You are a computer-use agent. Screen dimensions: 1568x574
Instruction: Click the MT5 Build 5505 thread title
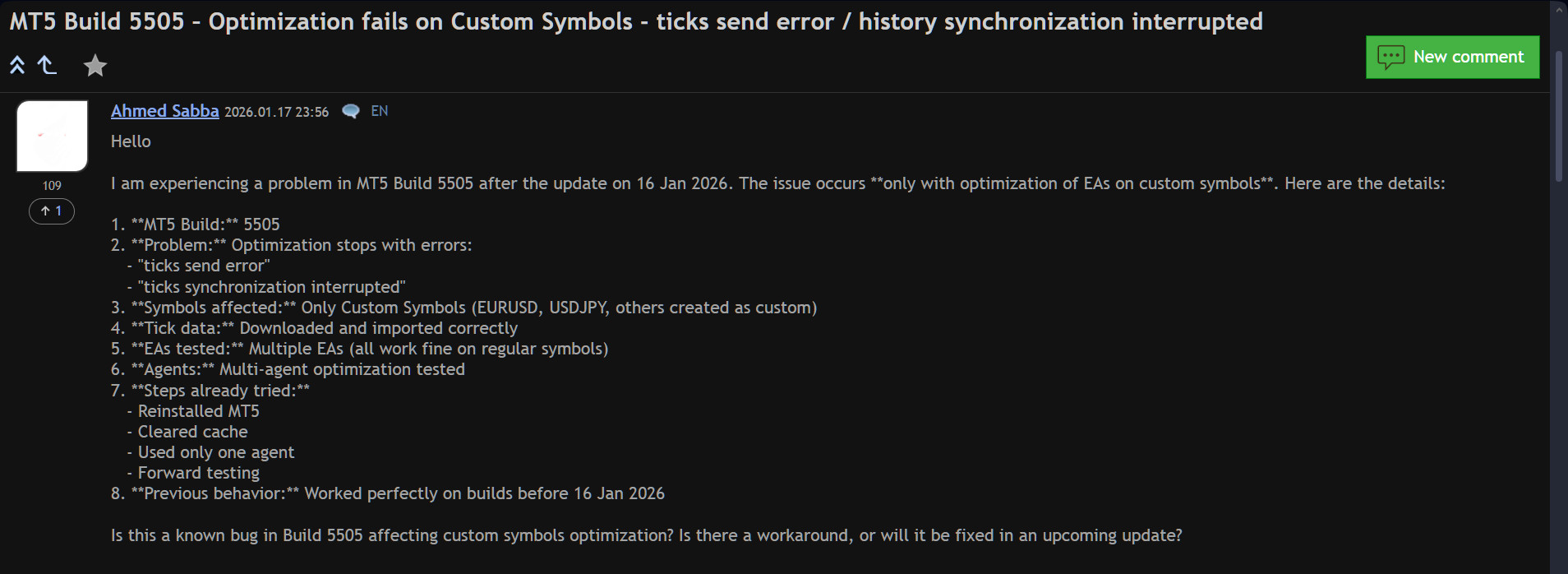[x=635, y=21]
